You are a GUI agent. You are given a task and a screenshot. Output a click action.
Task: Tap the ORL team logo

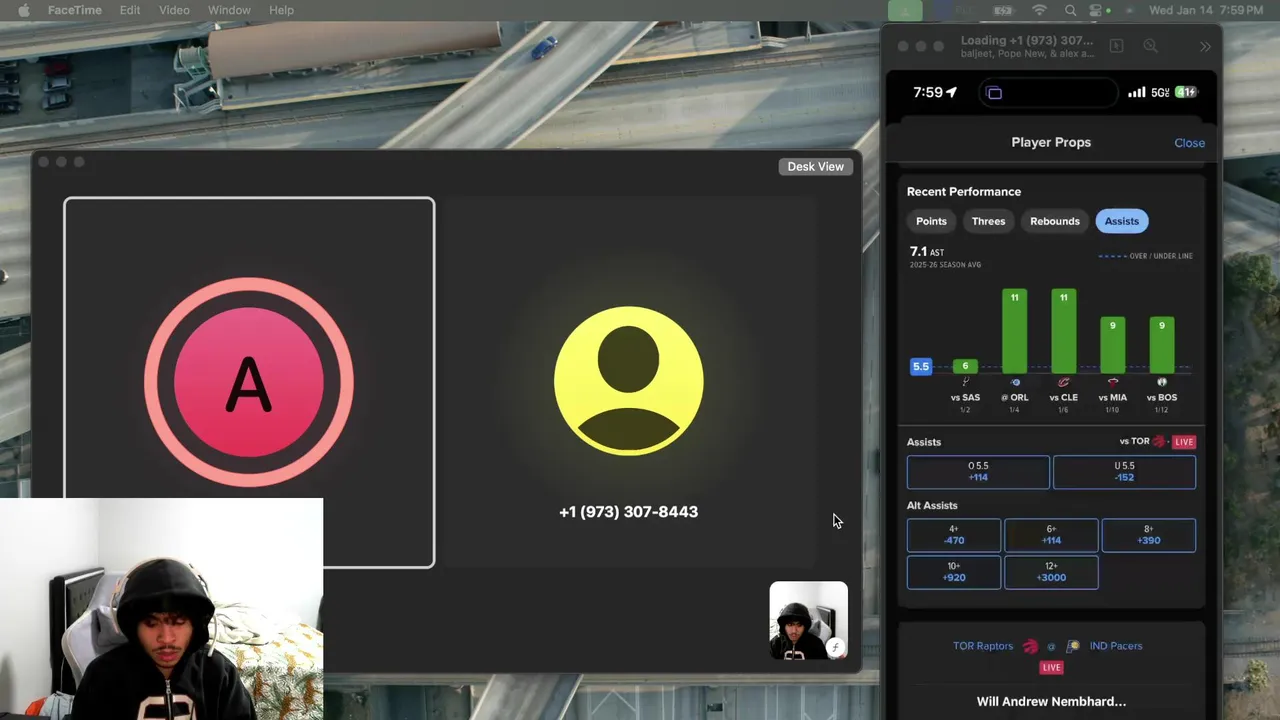[x=1015, y=382]
